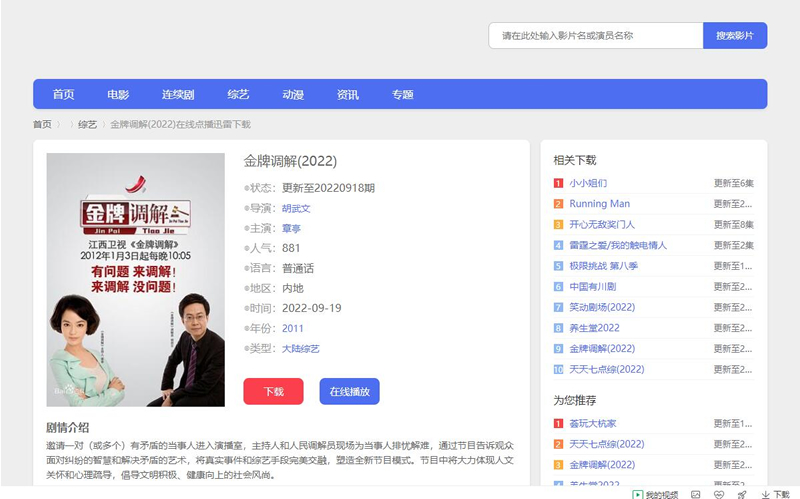Image resolution: width=800 pixels, height=499 pixels.
Task: Click the 金牌调解 poster image
Action: click(121, 279)
